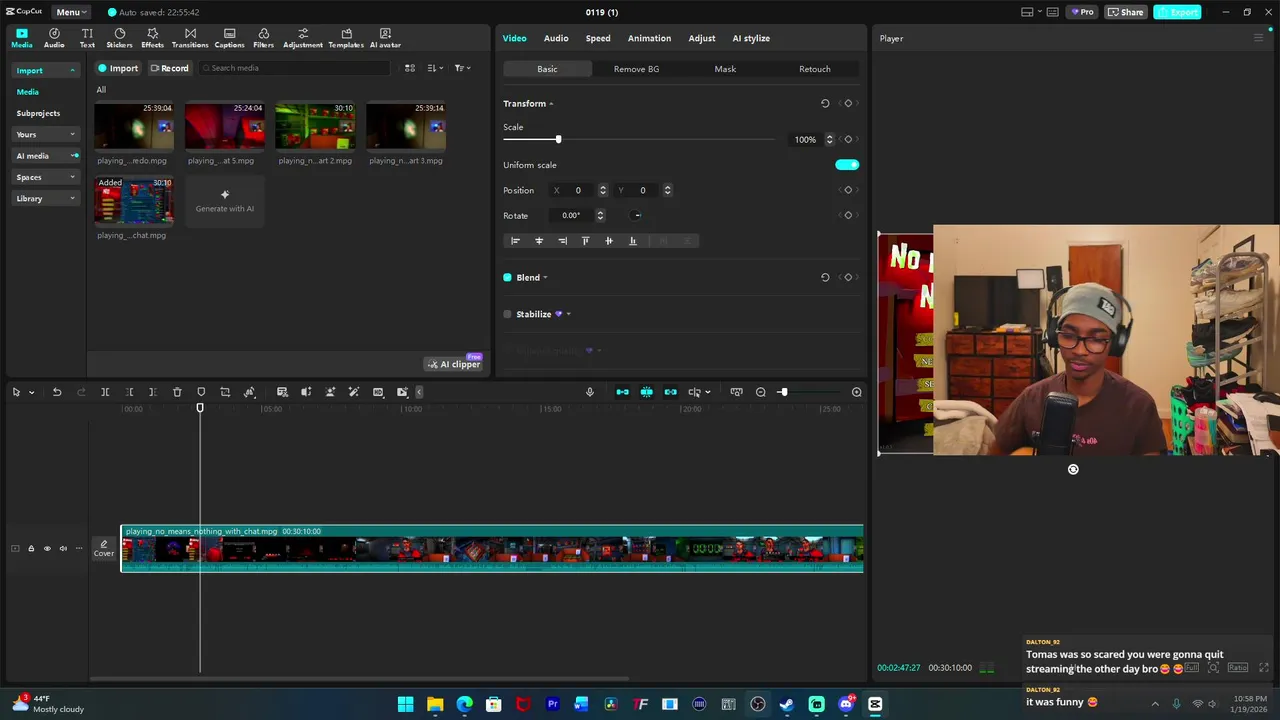Select the Mask sub-tab
Viewport: 1280px width, 720px height.
(725, 69)
